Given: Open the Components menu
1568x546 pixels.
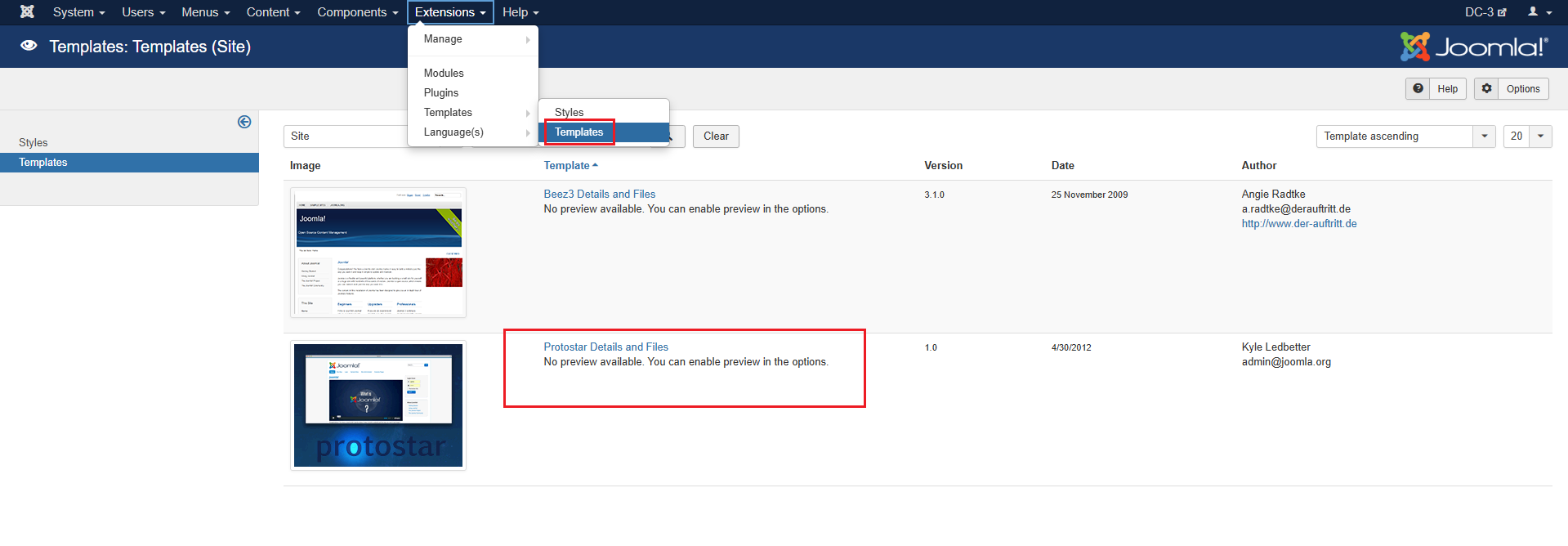Looking at the screenshot, I should point(358,12).
